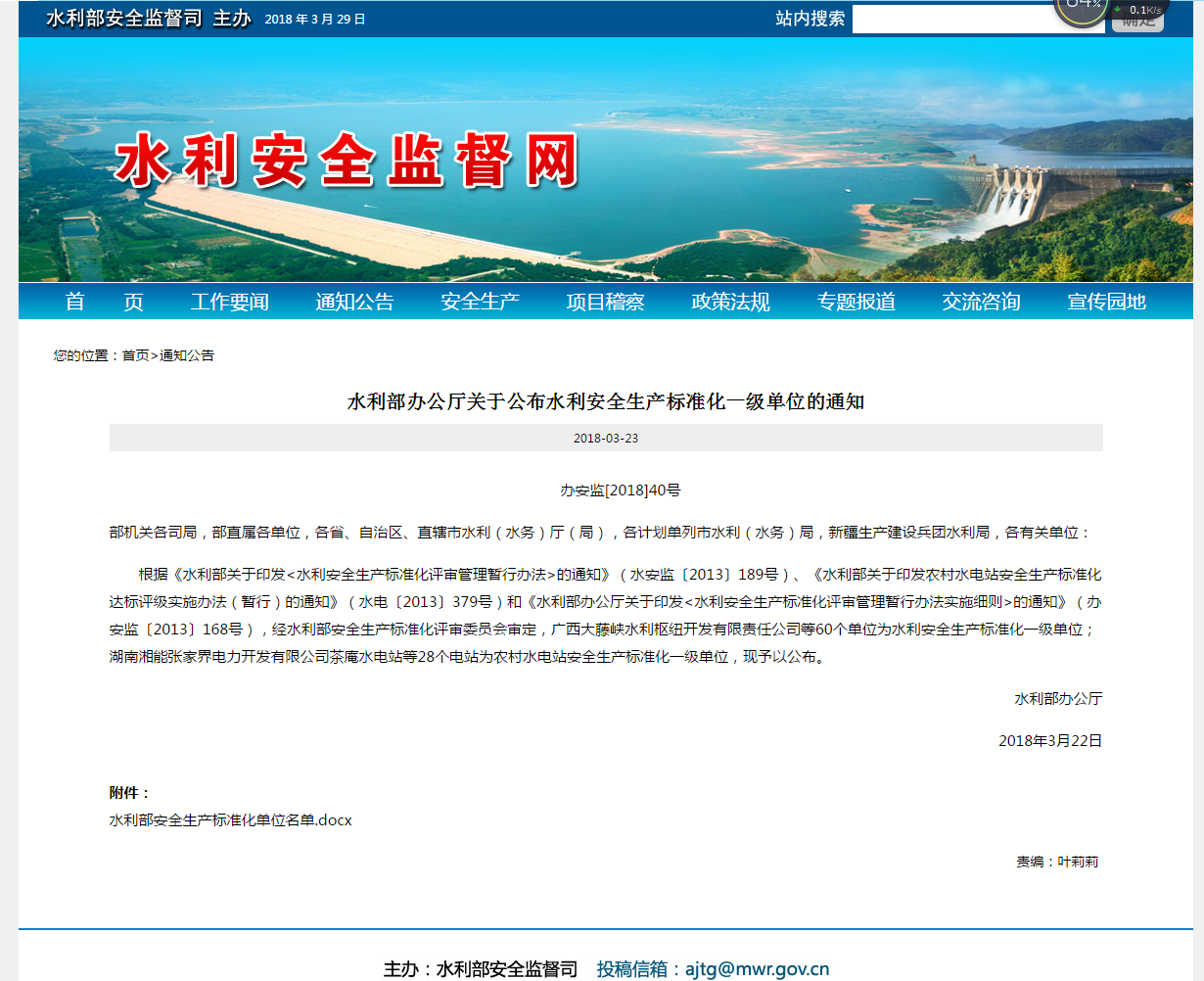Click the ajtg@mwr.gov.cn submission email link
The image size is (1204, 981).
pos(757,969)
